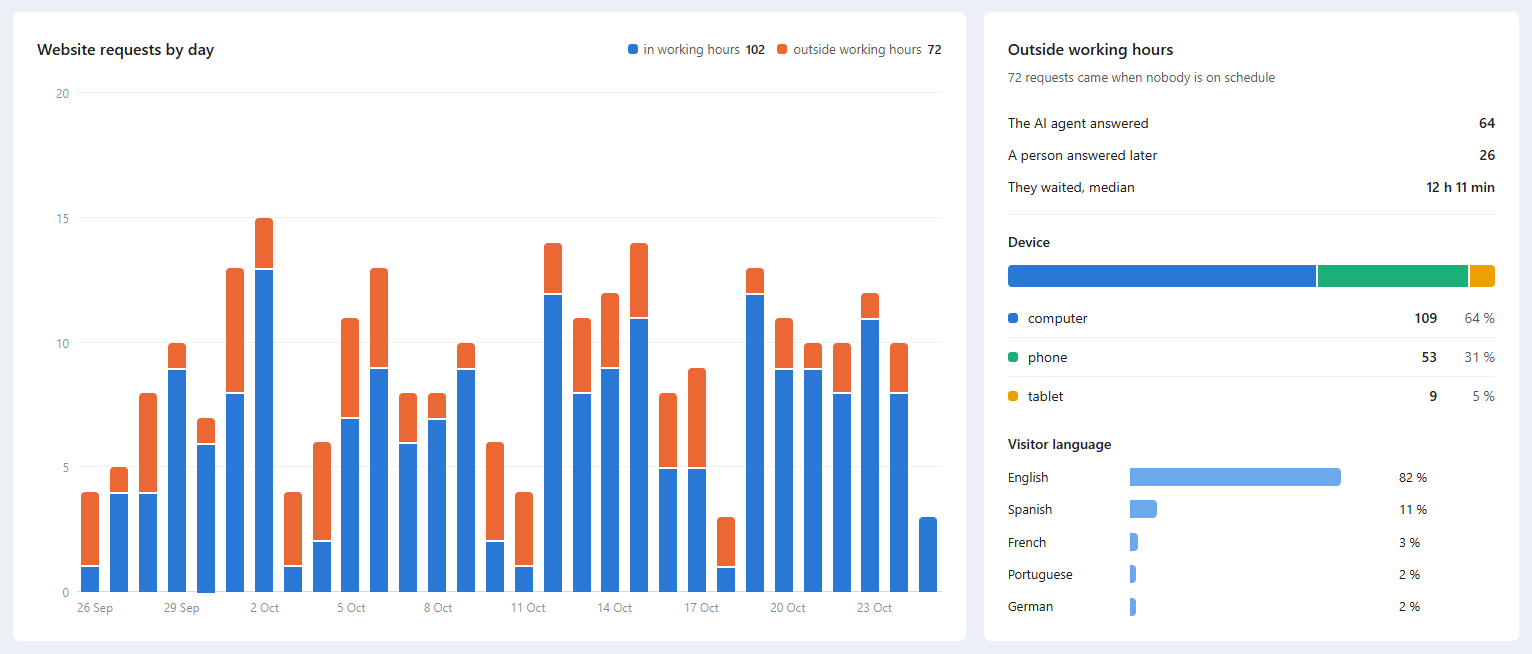Click the blue dot beside 'computer'

[x=1013, y=318]
